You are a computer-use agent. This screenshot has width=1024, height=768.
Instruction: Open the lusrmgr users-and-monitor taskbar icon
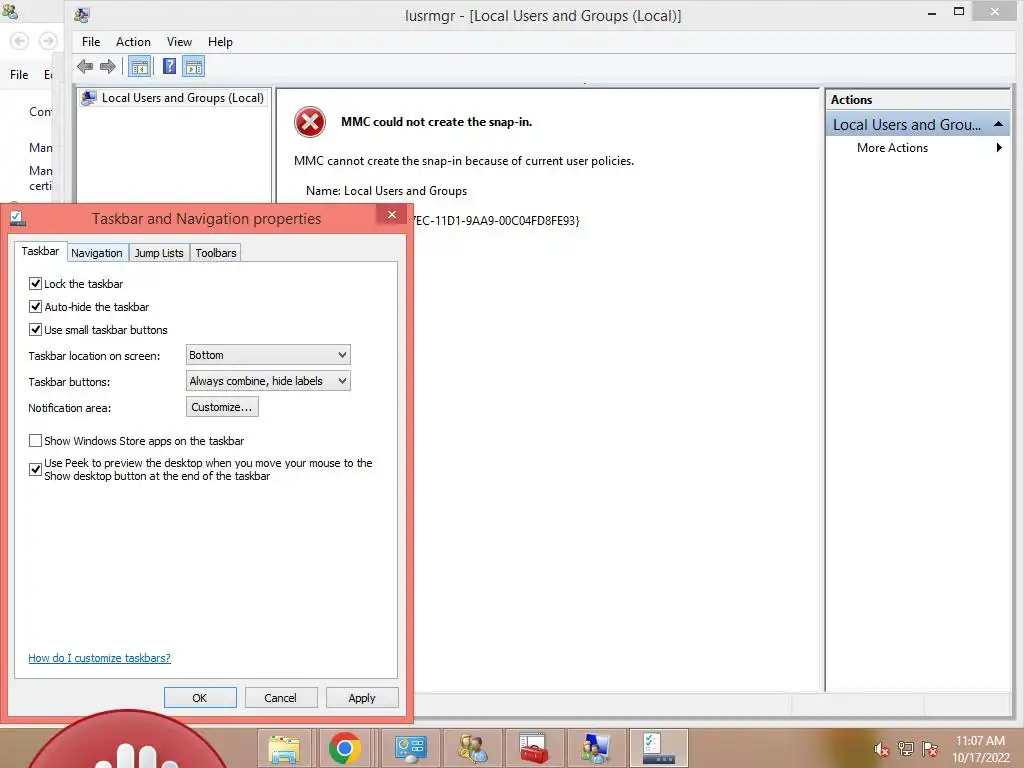click(x=596, y=748)
